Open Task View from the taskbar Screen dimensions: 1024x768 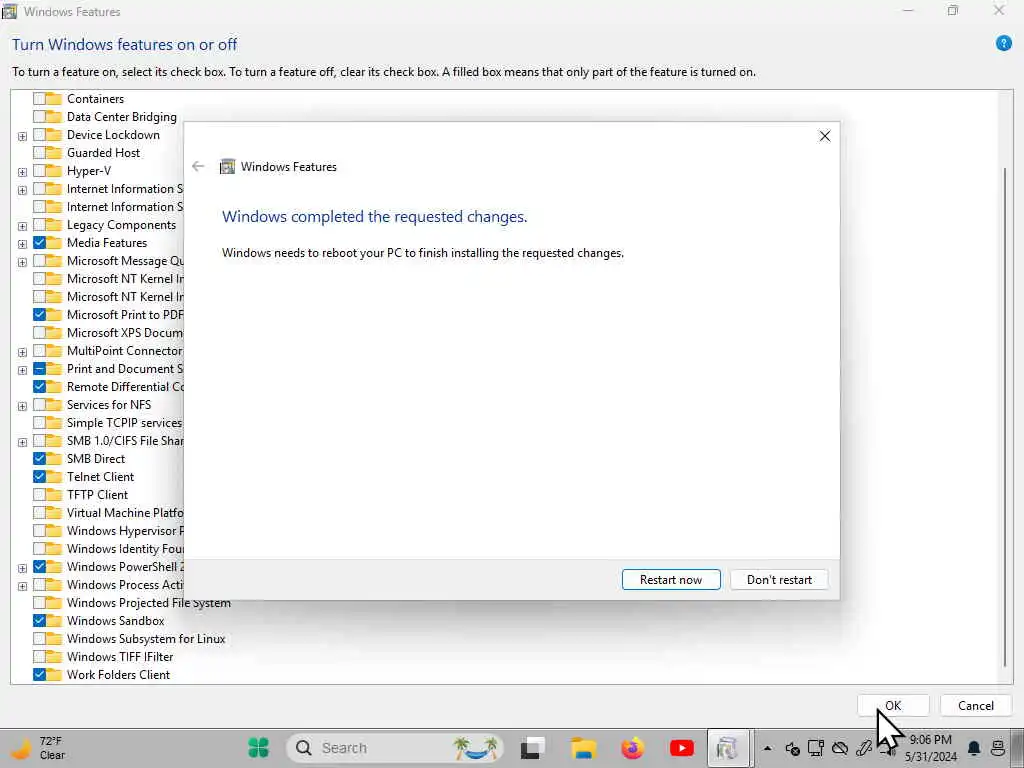pos(532,748)
